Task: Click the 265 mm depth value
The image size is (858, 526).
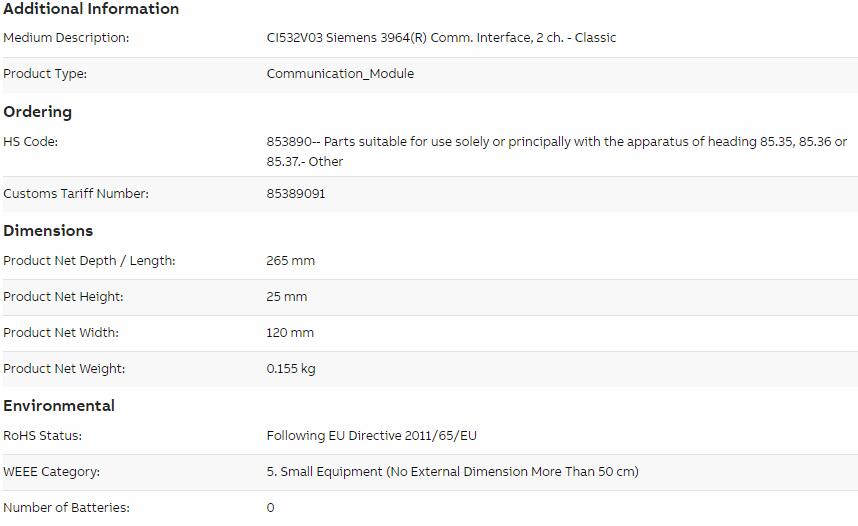Action: 291,261
